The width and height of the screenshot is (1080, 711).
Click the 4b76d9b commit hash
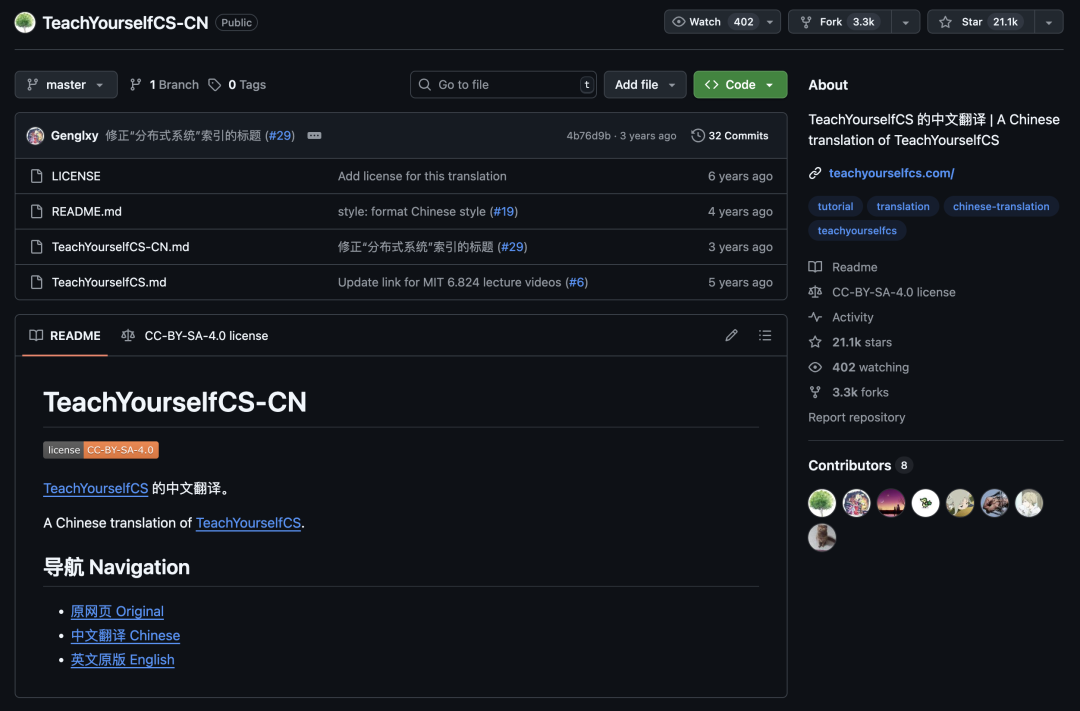588,136
